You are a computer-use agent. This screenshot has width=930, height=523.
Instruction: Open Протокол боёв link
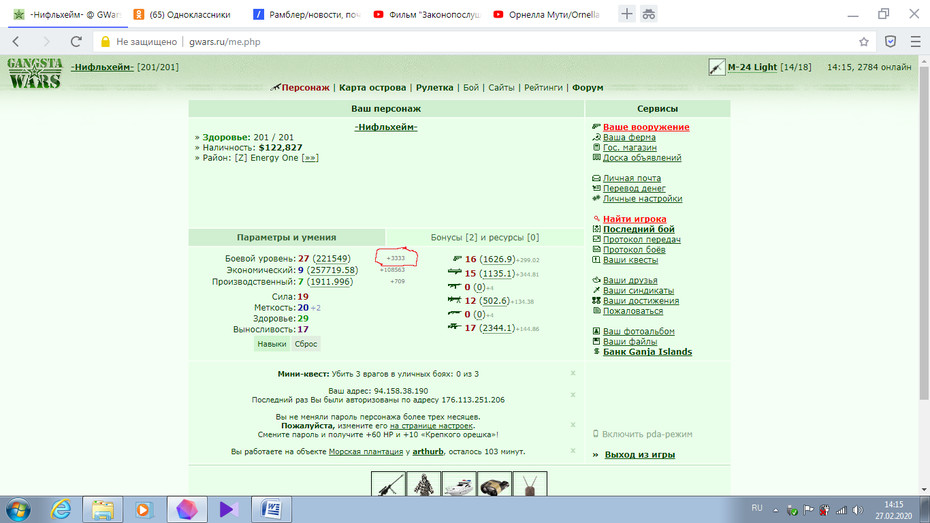(x=634, y=250)
